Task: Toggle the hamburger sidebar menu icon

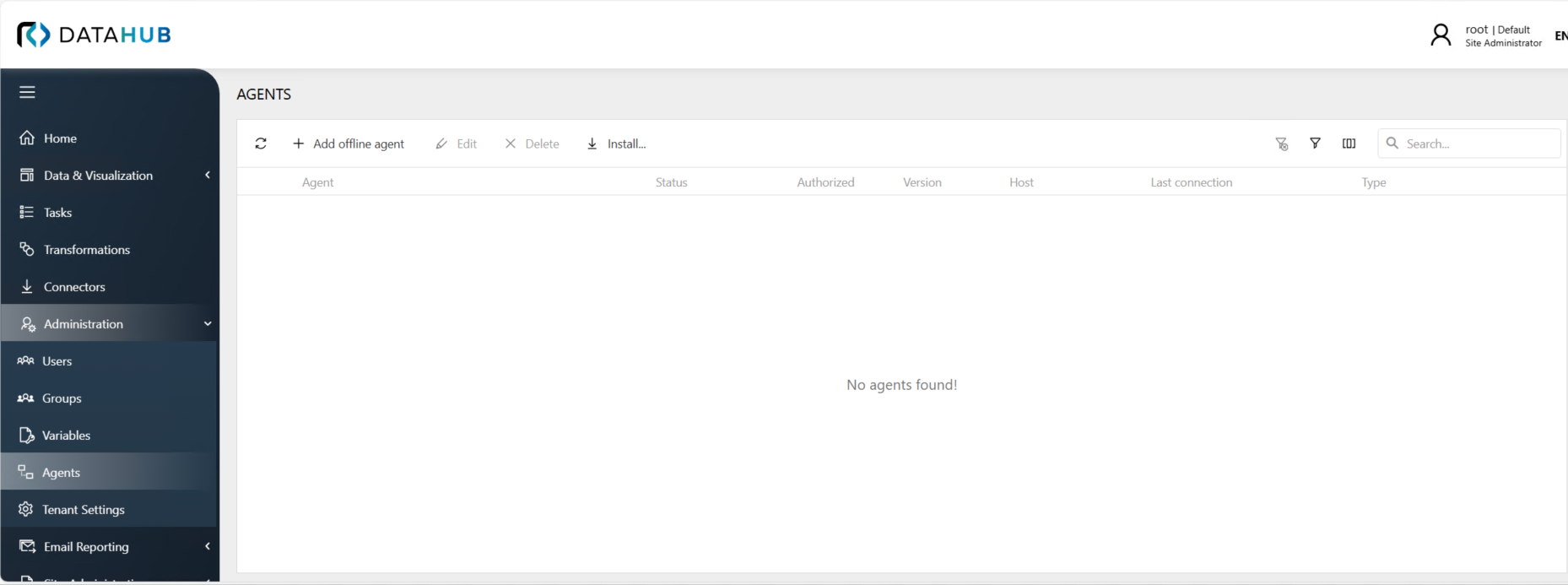Action: click(x=28, y=92)
